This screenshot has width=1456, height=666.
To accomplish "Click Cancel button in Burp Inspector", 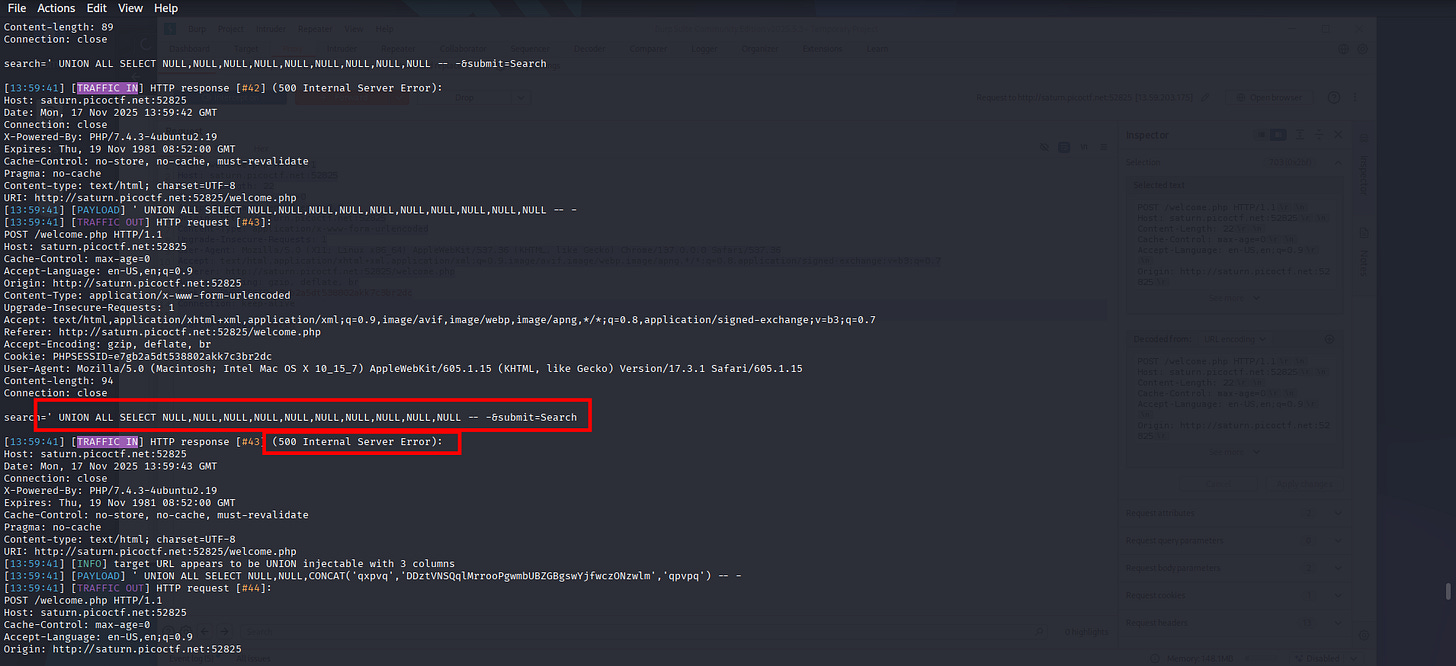I will (1219, 483).
